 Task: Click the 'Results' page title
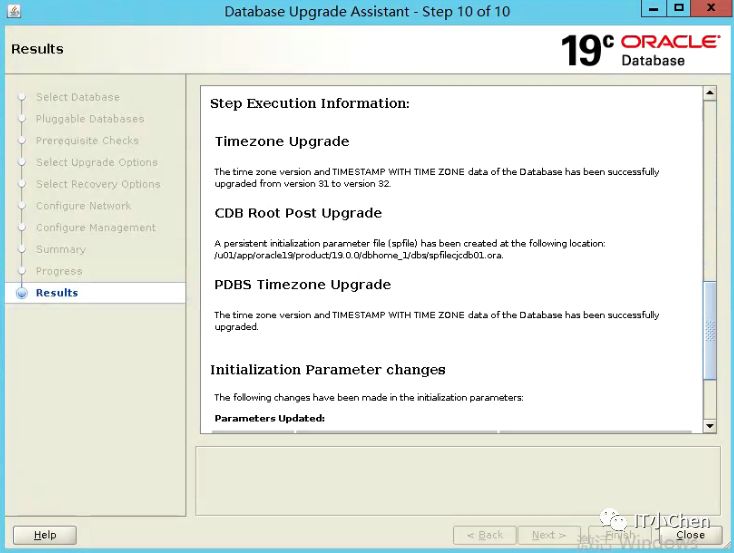[37, 49]
